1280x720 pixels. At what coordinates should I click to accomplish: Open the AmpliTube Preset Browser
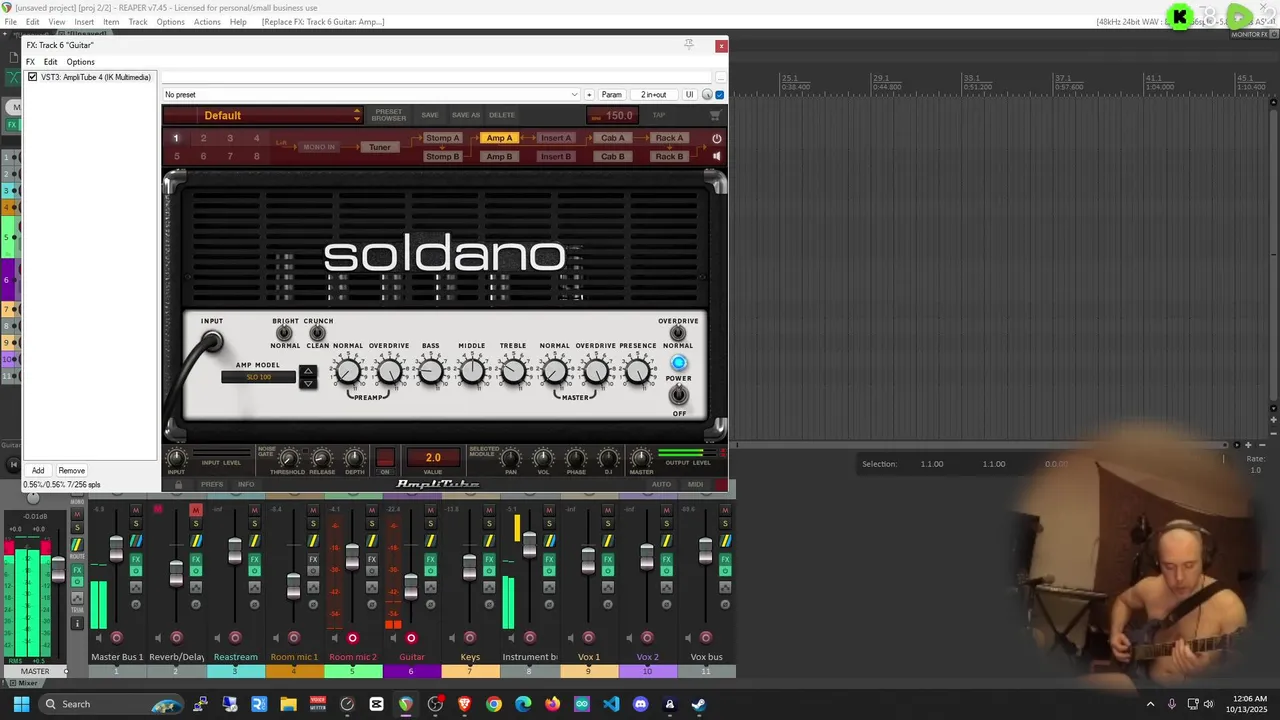click(x=389, y=115)
